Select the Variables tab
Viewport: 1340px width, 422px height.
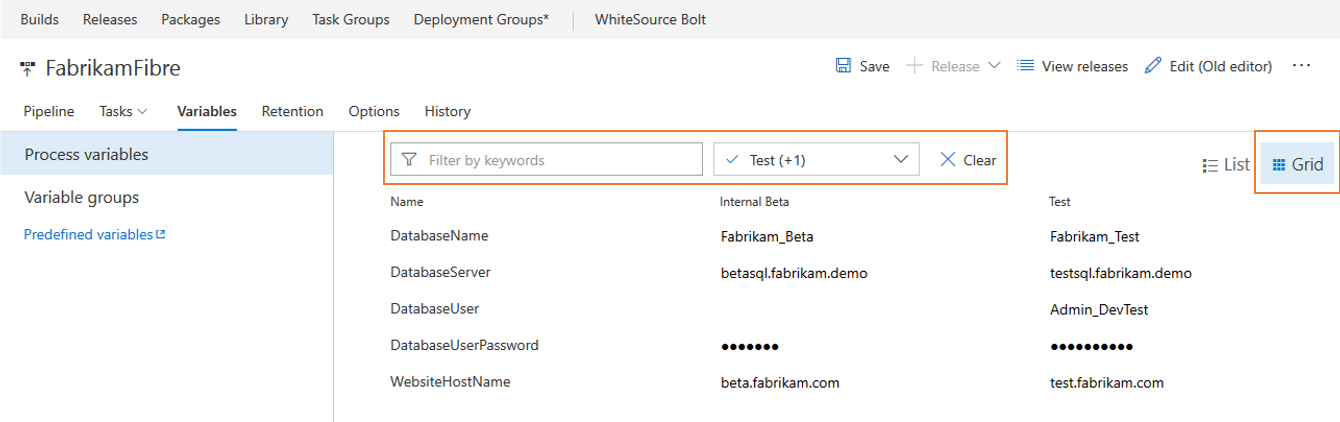tap(207, 111)
